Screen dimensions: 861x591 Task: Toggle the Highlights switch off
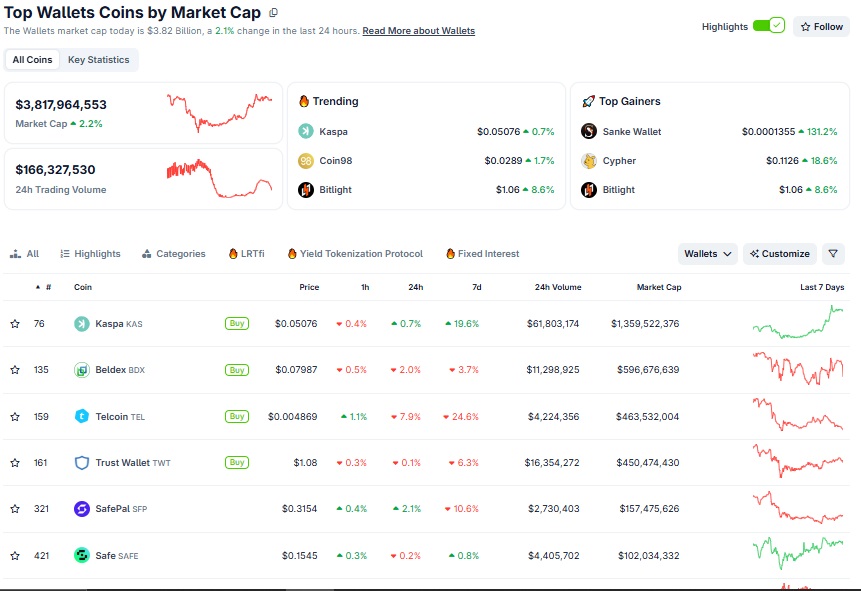coord(769,26)
